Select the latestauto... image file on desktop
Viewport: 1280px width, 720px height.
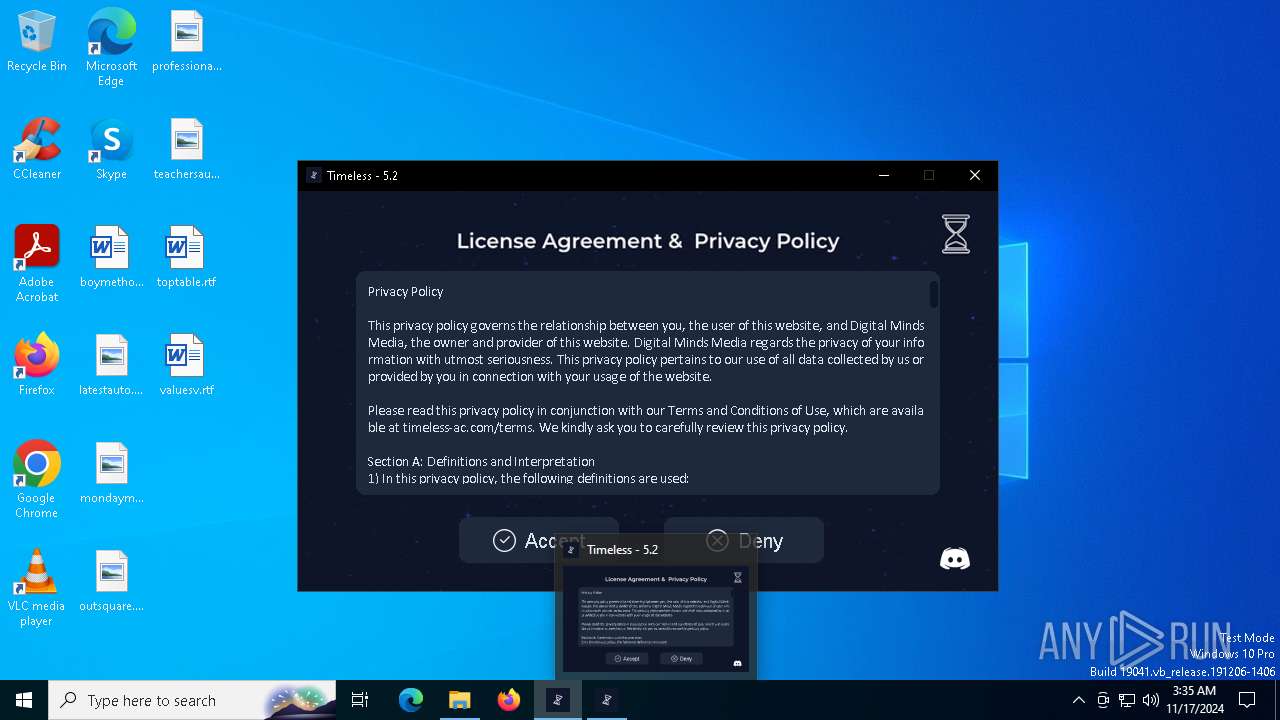pyautogui.click(x=111, y=366)
